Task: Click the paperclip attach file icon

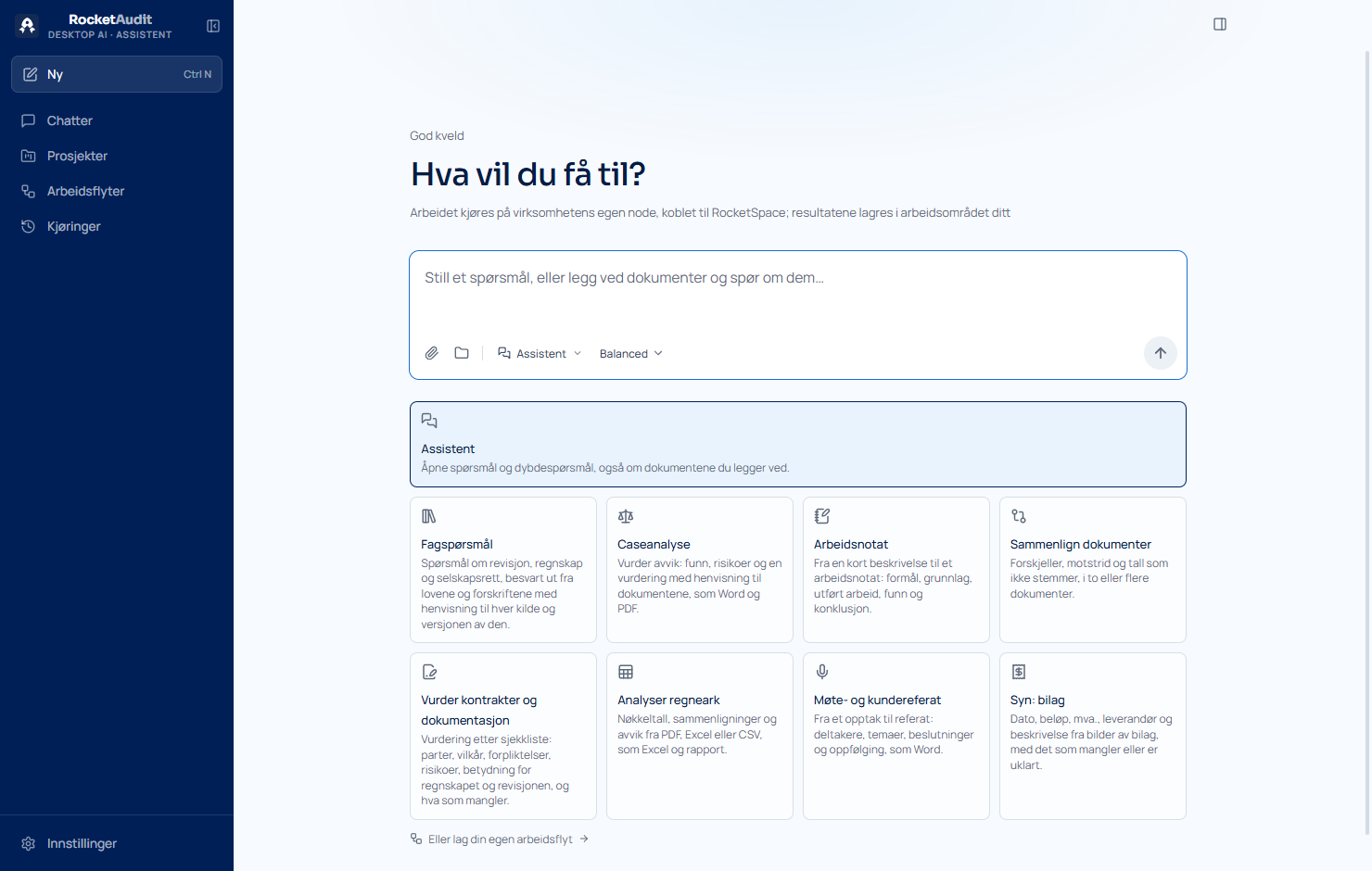Action: 432,353
